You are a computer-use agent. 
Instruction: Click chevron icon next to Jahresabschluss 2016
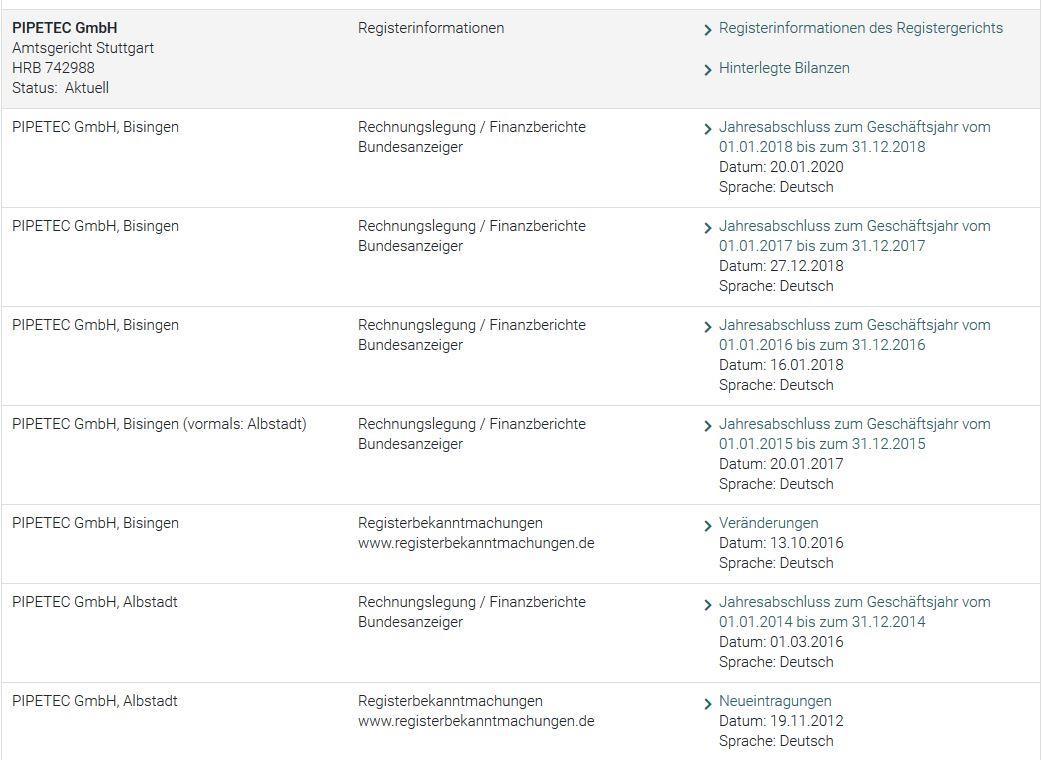pos(708,327)
